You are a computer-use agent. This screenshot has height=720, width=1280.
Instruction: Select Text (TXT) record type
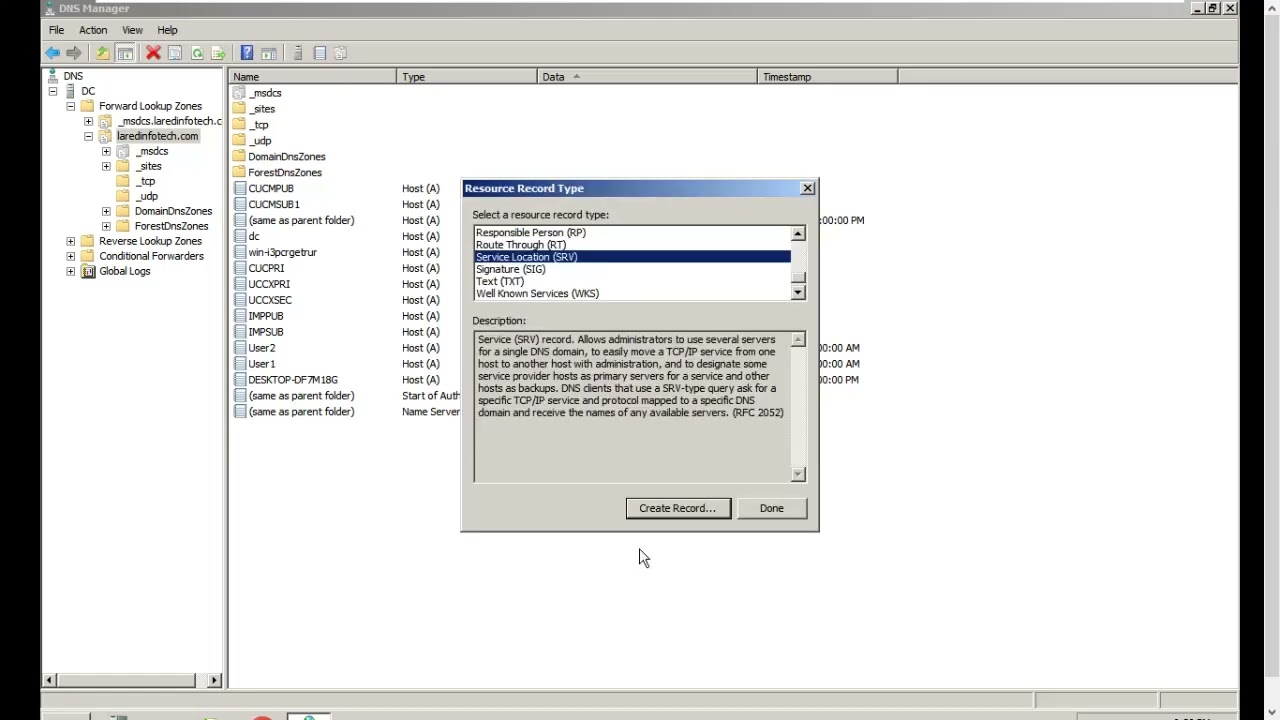(x=632, y=281)
